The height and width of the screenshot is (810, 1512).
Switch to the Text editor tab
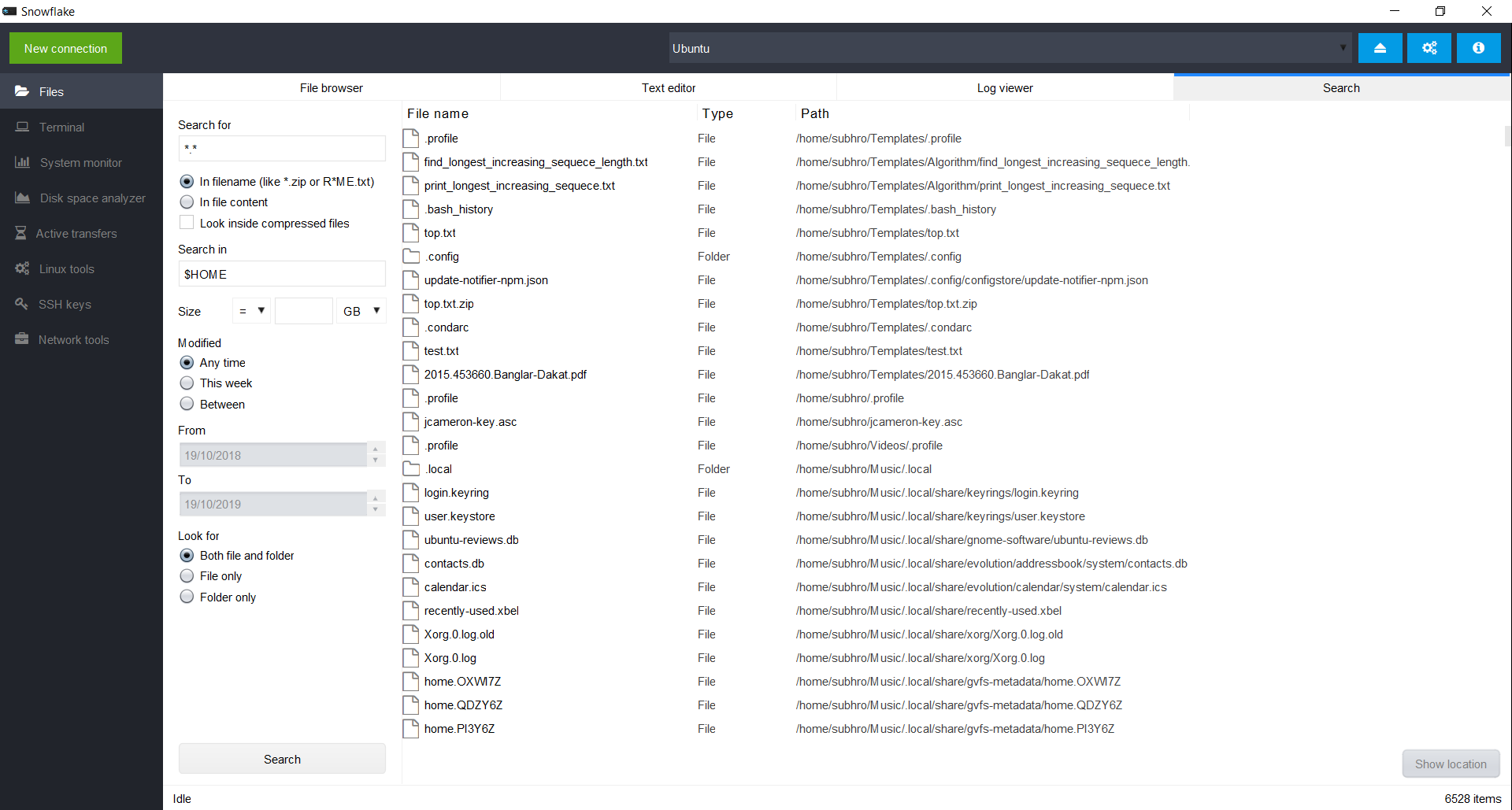click(668, 87)
